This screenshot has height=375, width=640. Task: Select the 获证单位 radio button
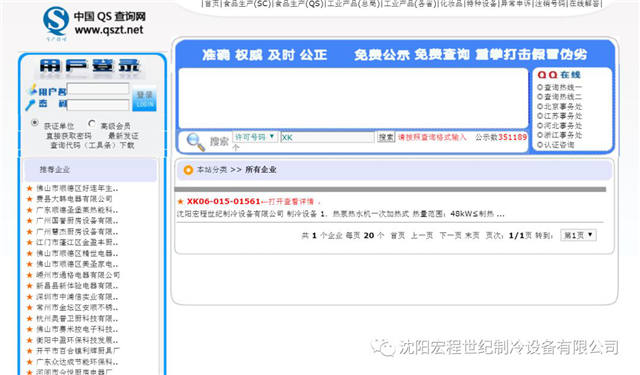tap(35, 122)
